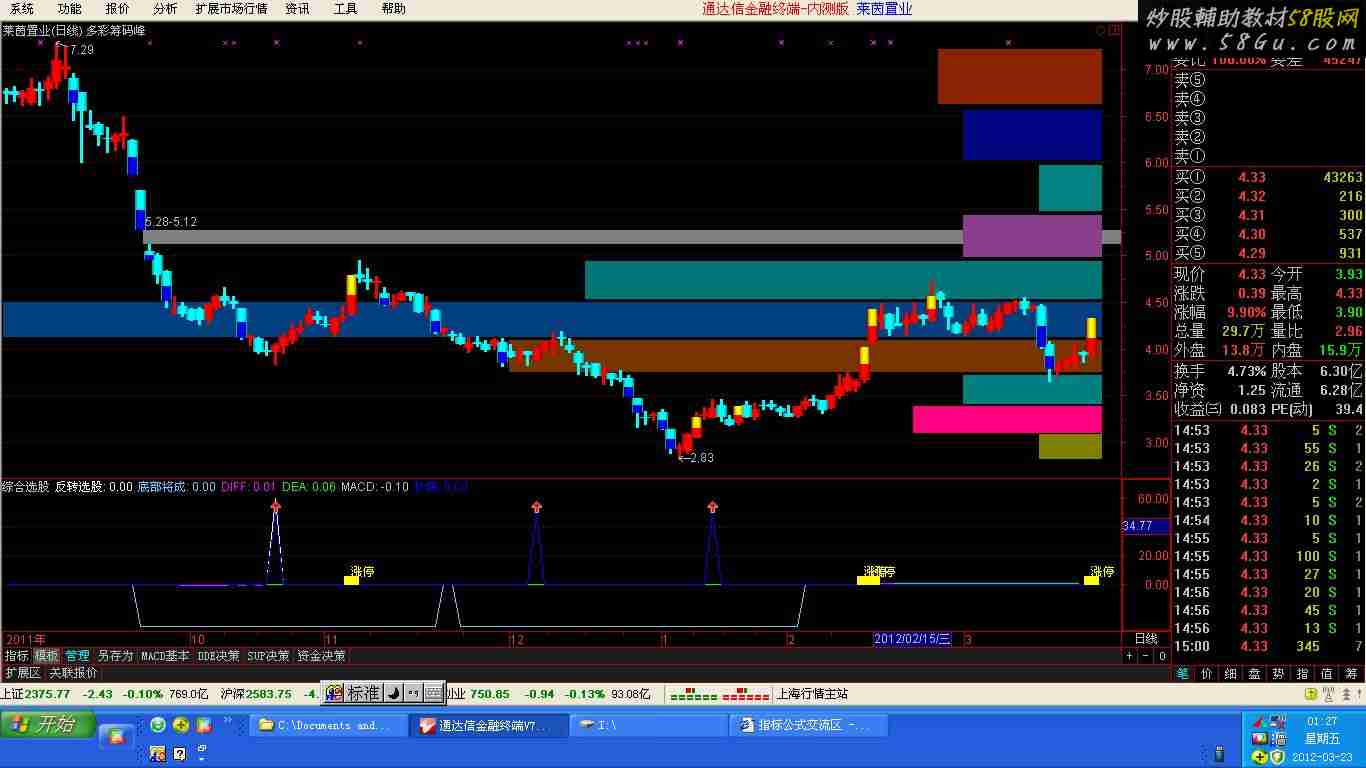The width and height of the screenshot is (1366, 768).
Task: Open the 帮助 menu
Action: [393, 8]
